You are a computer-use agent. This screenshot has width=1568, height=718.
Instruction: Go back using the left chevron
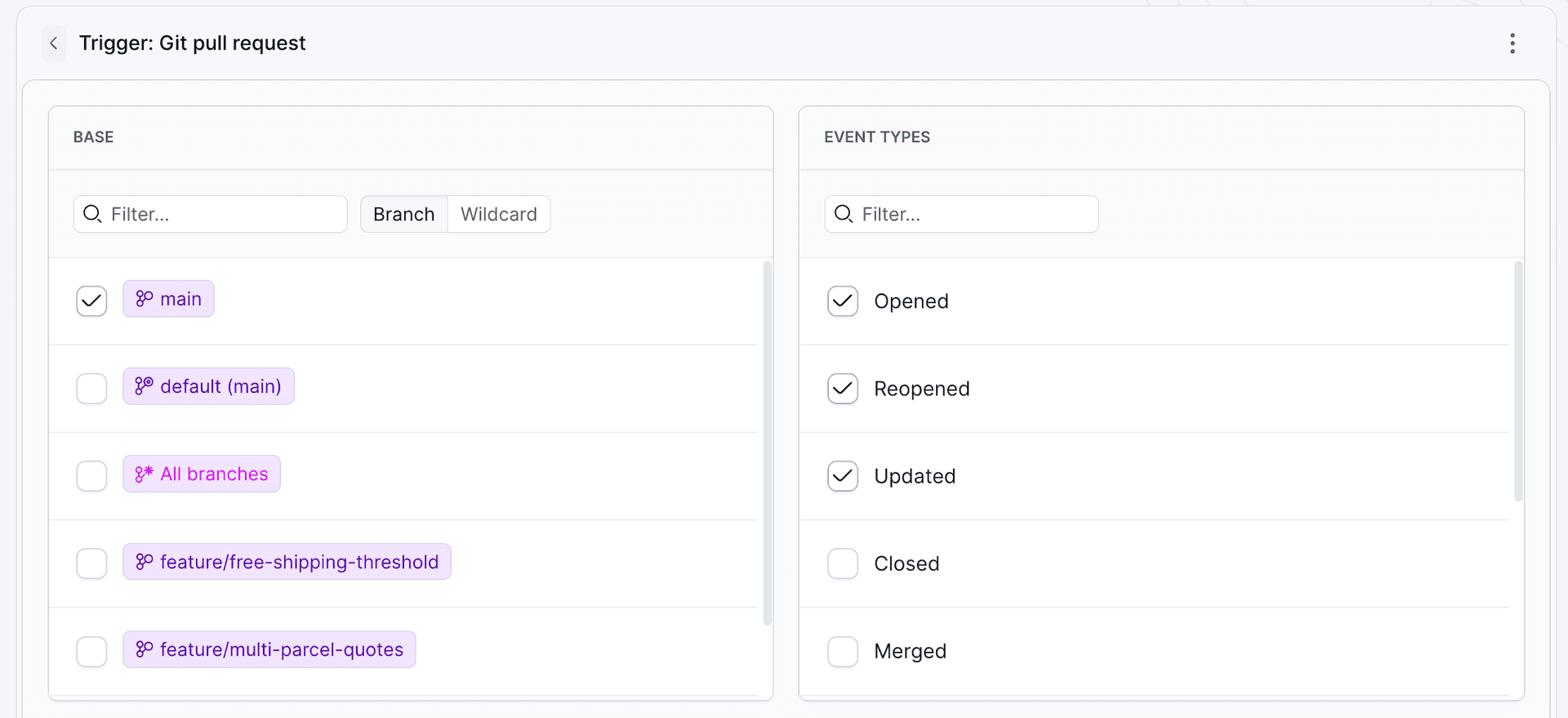(x=54, y=43)
